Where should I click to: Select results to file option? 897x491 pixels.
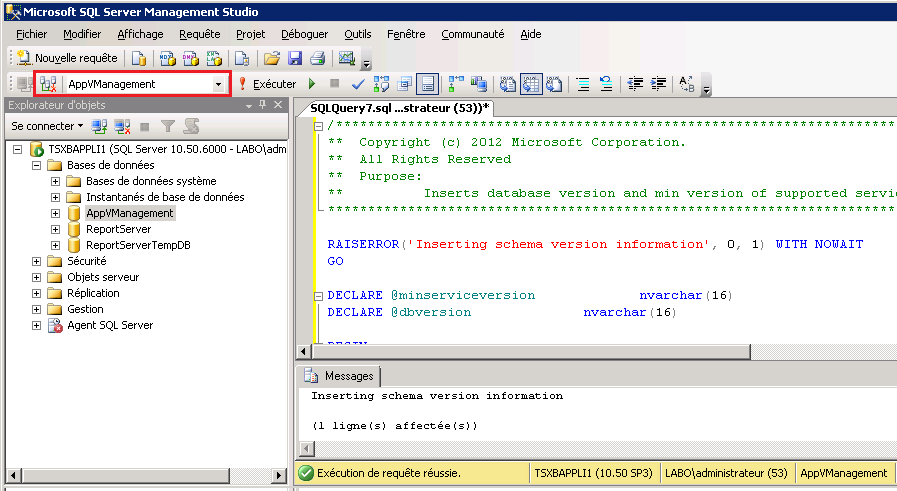point(554,84)
